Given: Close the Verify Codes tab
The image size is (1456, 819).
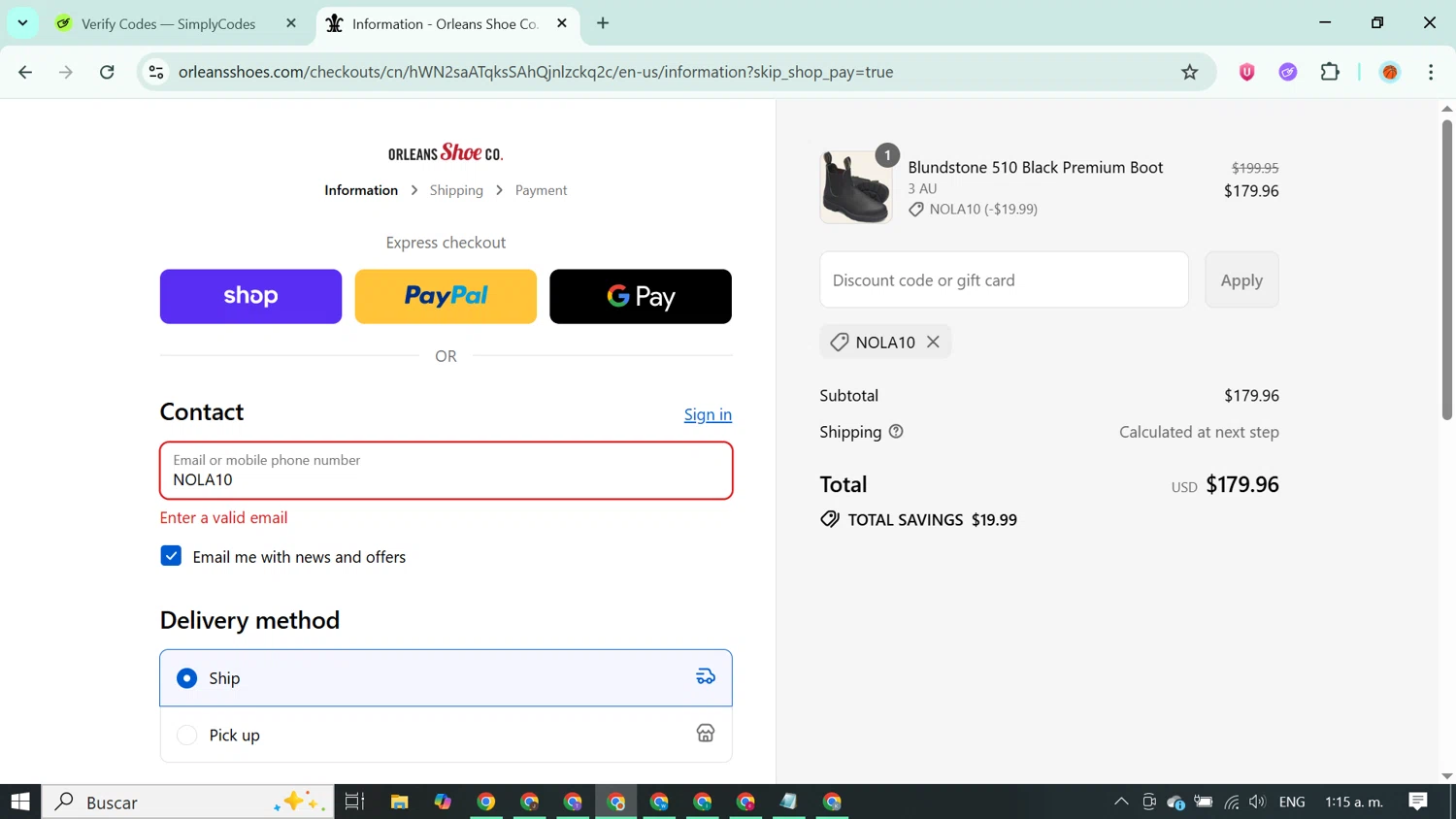Looking at the screenshot, I should 291,23.
